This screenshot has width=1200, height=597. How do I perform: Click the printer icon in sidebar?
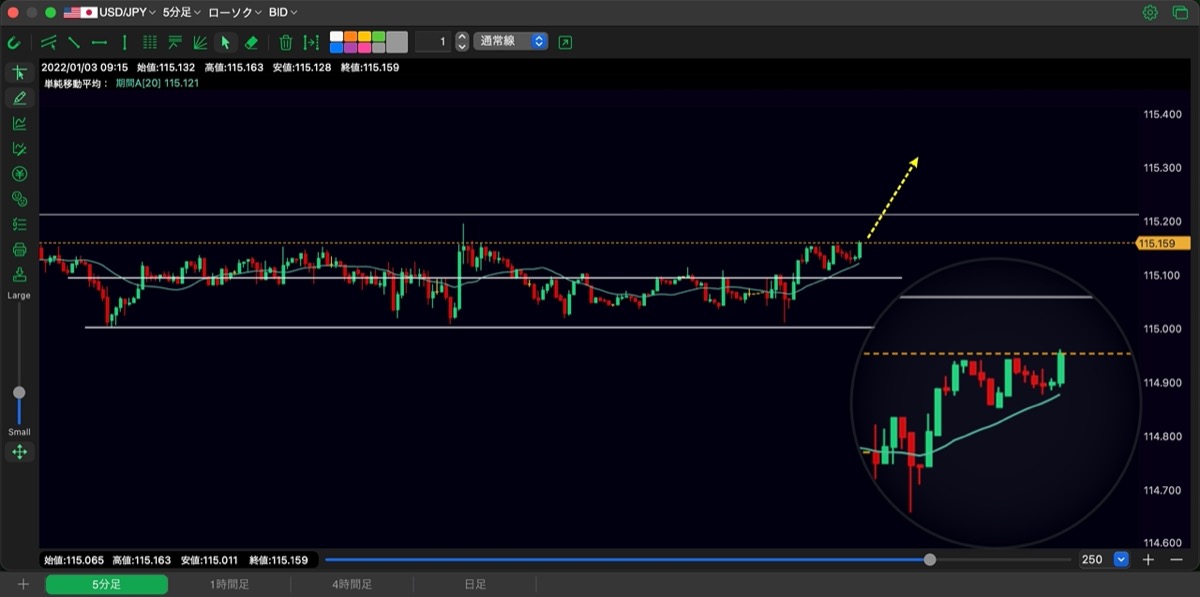[x=19, y=249]
